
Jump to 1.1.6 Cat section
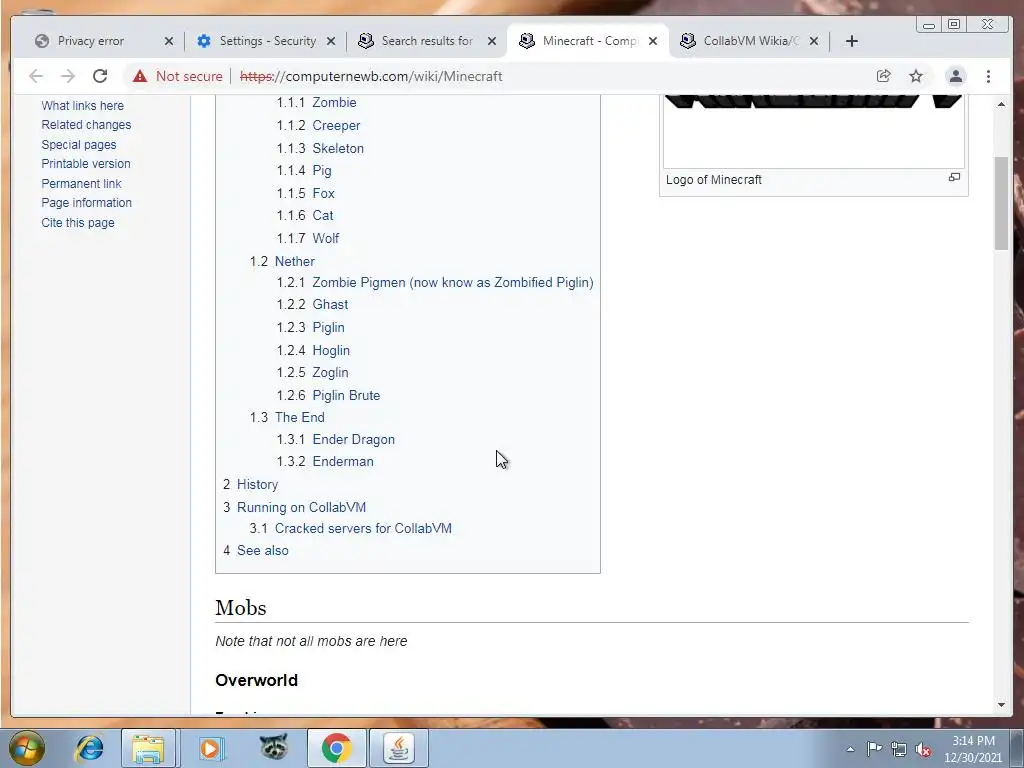coord(305,216)
